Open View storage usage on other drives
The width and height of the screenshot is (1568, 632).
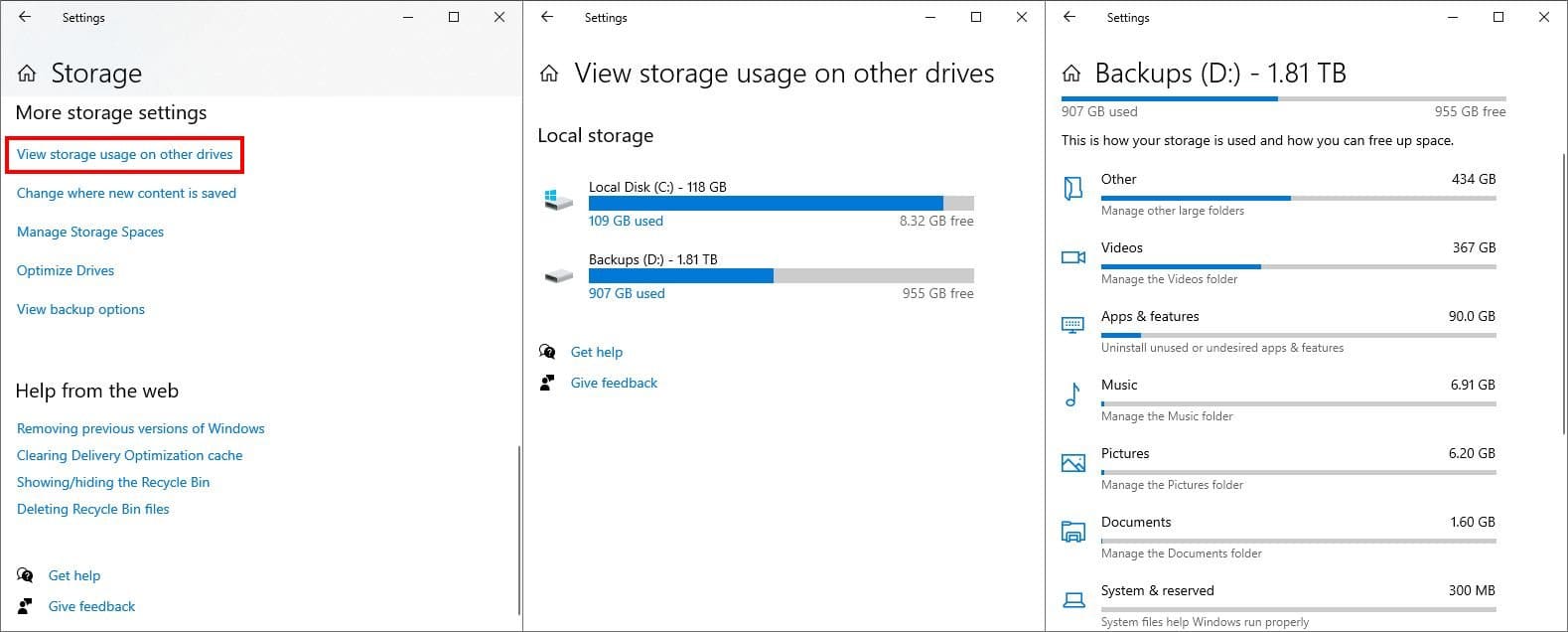[x=125, y=155]
